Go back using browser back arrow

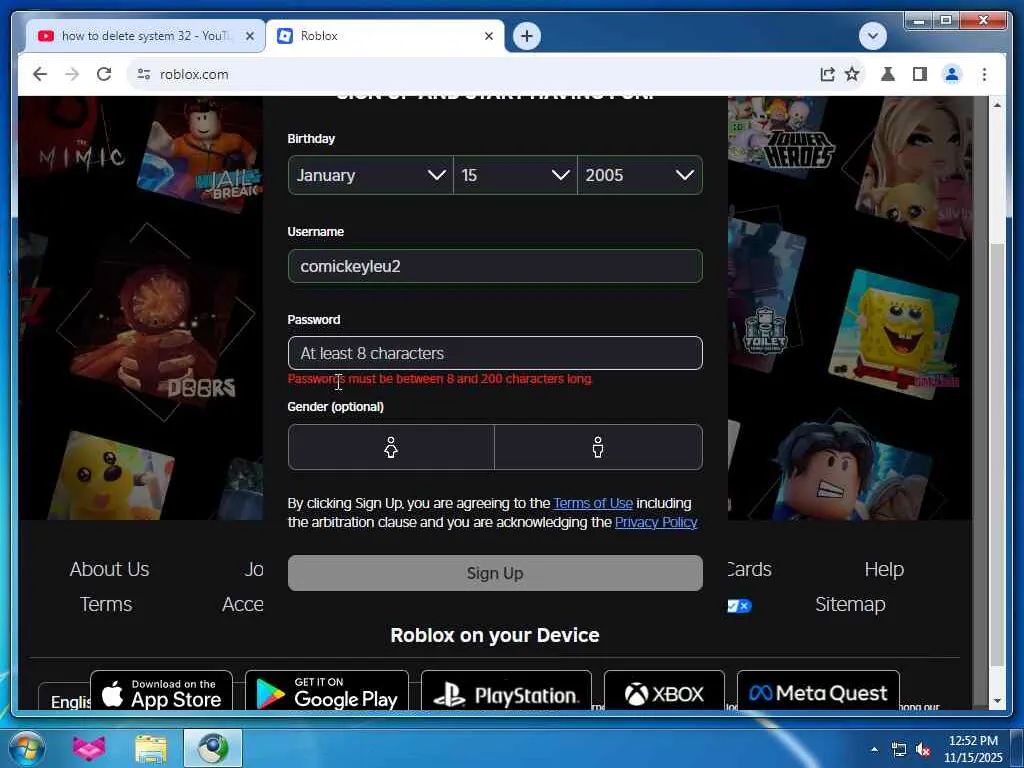click(40, 74)
